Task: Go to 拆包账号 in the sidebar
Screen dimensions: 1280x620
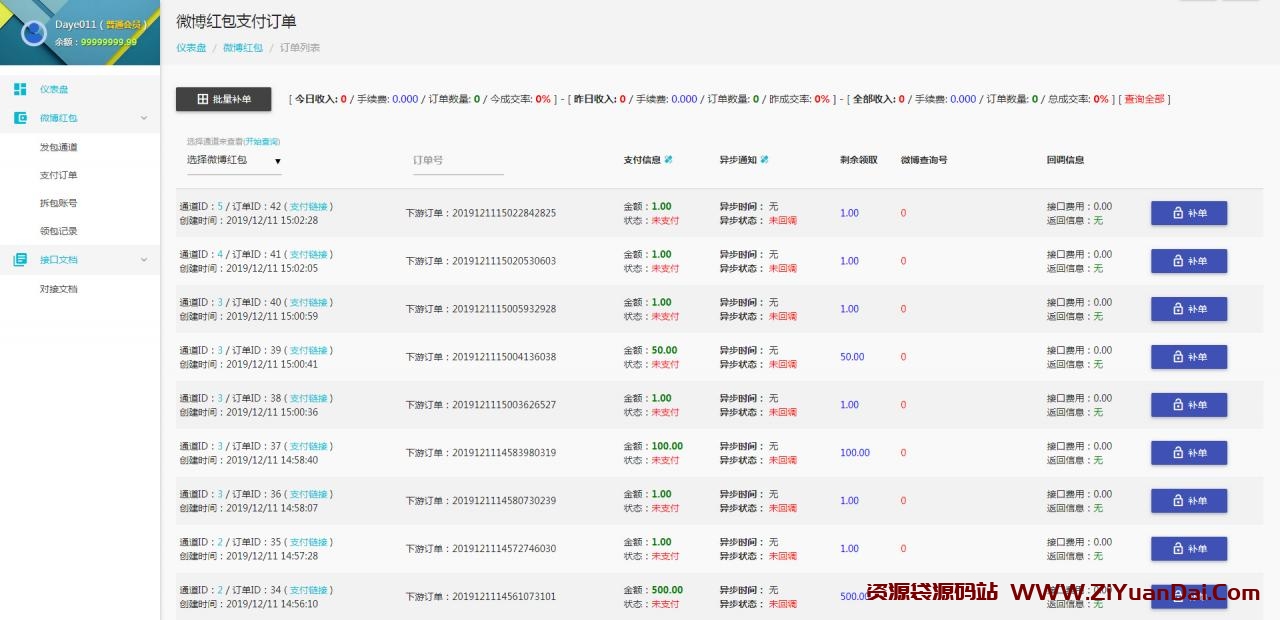Action: point(59,203)
